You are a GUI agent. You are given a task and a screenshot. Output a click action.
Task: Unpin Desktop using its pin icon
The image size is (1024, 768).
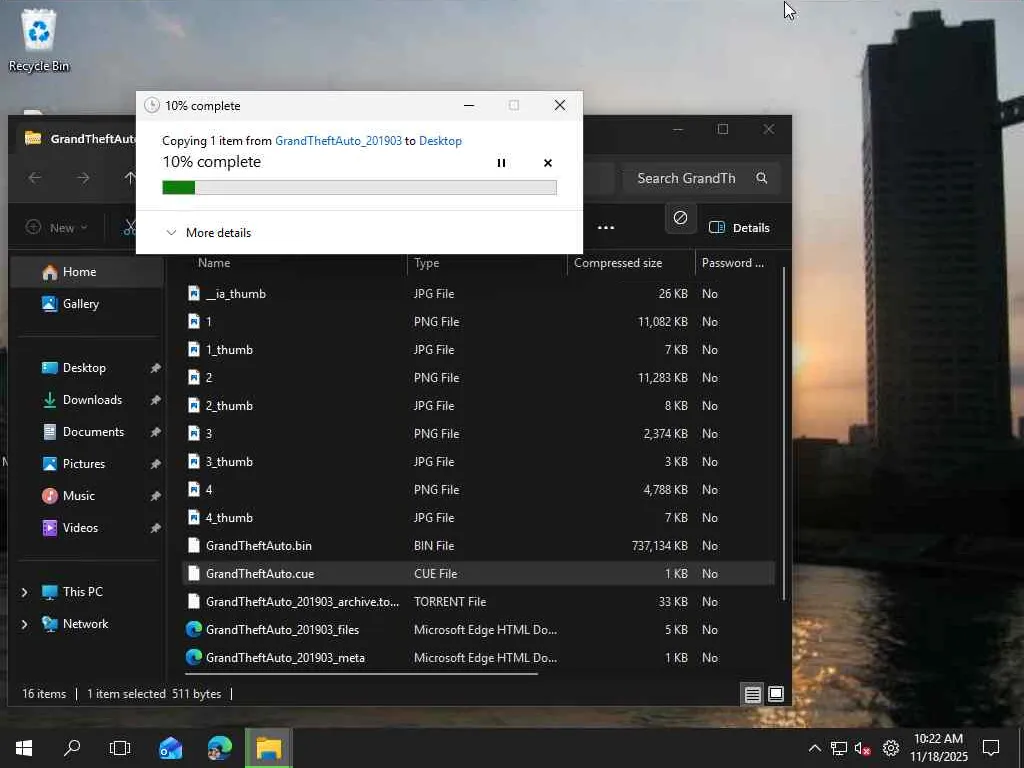tap(155, 368)
